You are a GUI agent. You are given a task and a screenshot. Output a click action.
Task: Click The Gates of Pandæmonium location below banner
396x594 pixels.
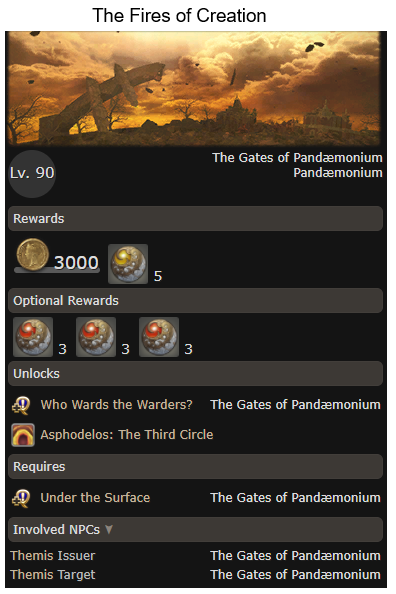point(297,158)
